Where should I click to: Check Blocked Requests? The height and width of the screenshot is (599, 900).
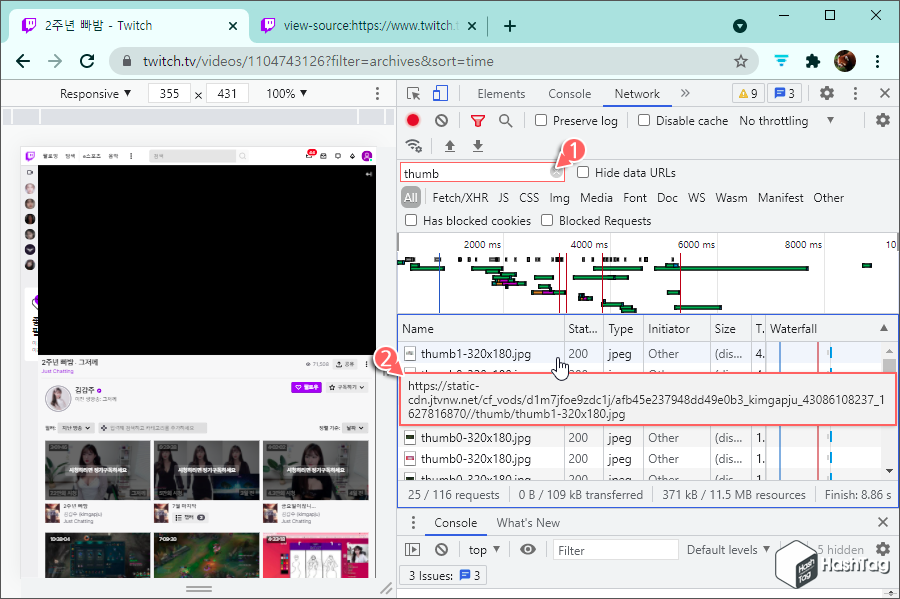pyautogui.click(x=547, y=220)
